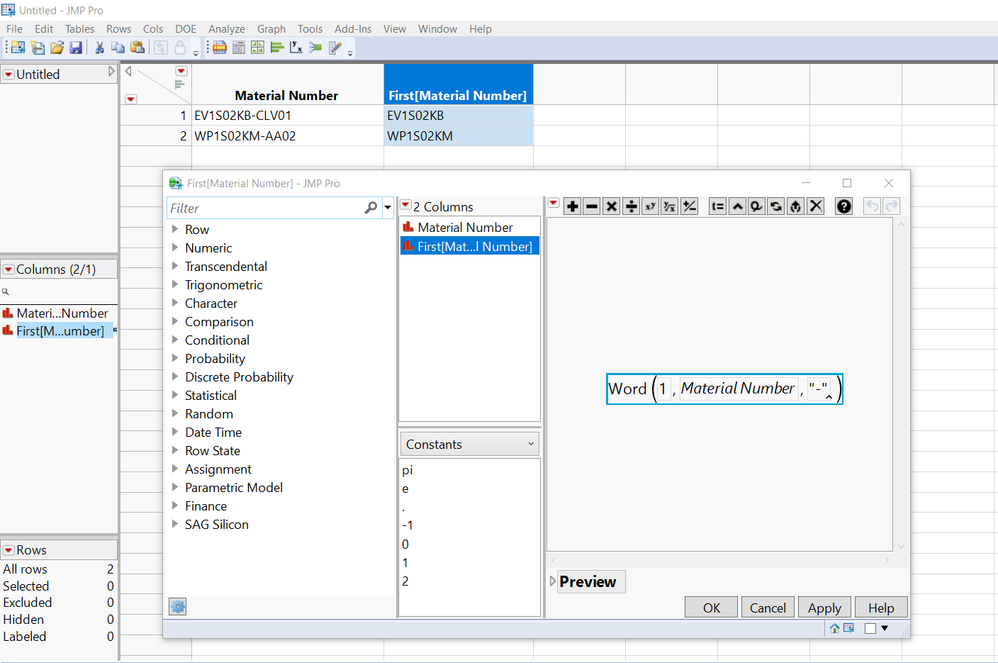Open the Tables menu
This screenshot has width=998, height=663.
coord(80,29)
